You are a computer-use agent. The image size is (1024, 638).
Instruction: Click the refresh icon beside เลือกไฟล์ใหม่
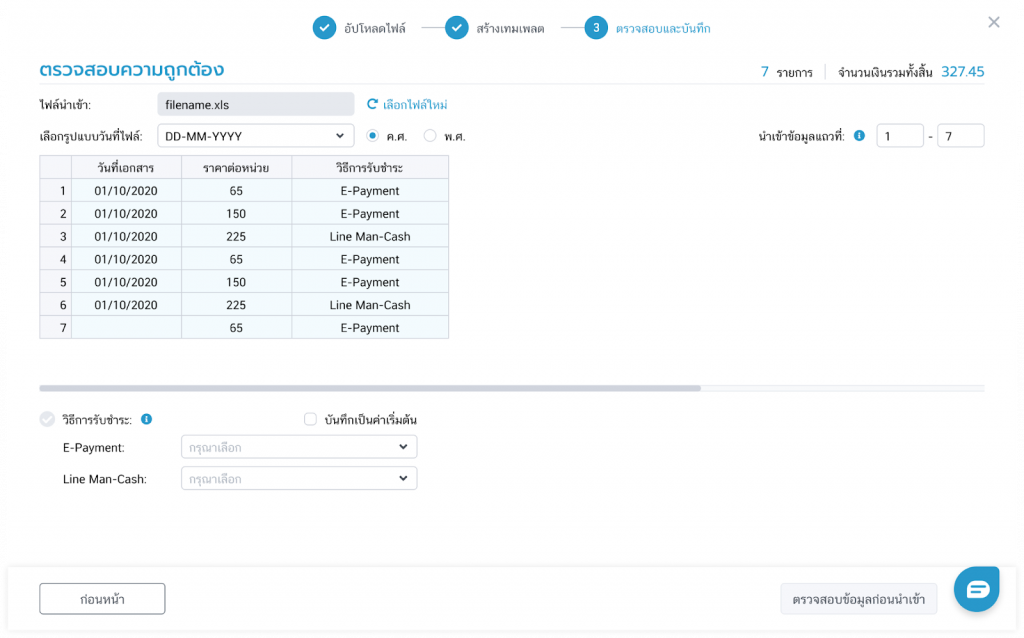[372, 104]
